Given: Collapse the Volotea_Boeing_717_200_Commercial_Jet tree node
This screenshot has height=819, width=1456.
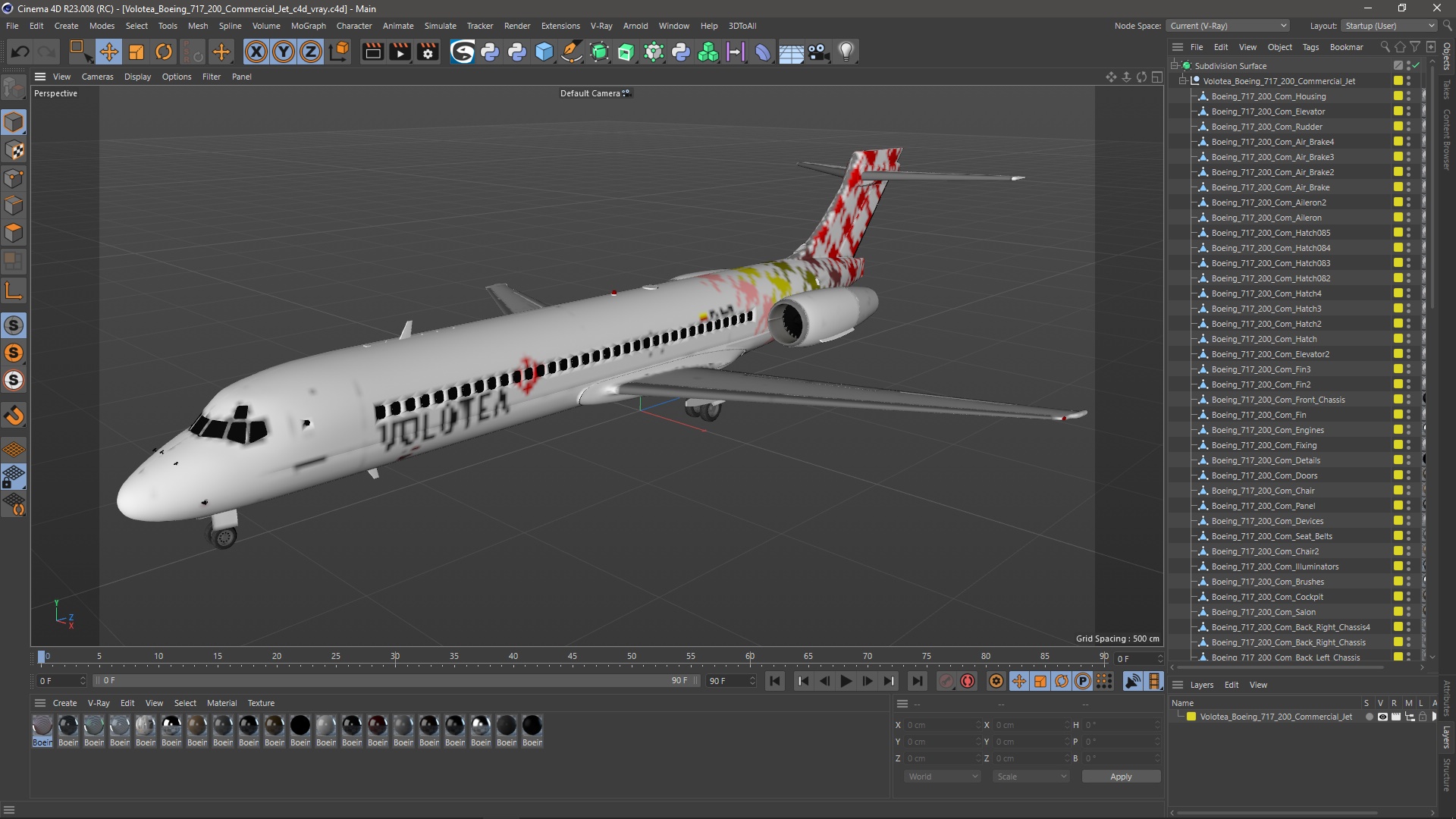Looking at the screenshot, I should pos(1182,81).
